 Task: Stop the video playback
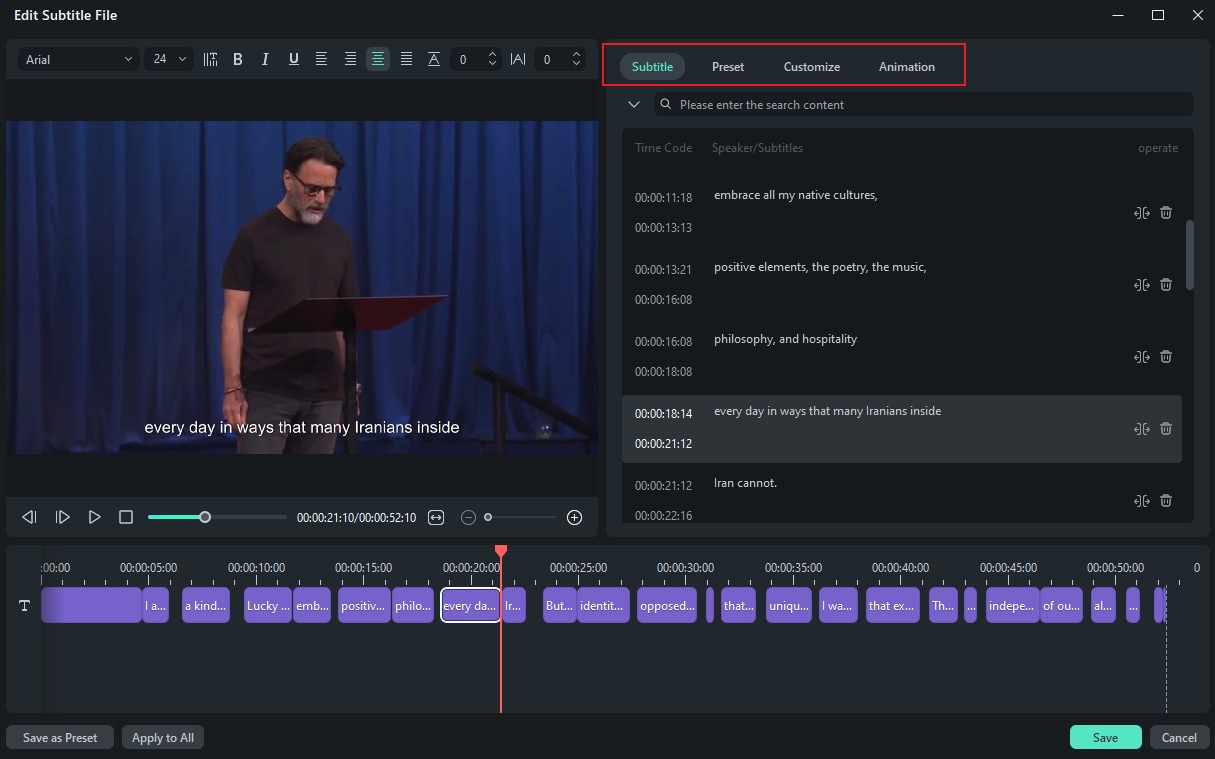tap(126, 517)
